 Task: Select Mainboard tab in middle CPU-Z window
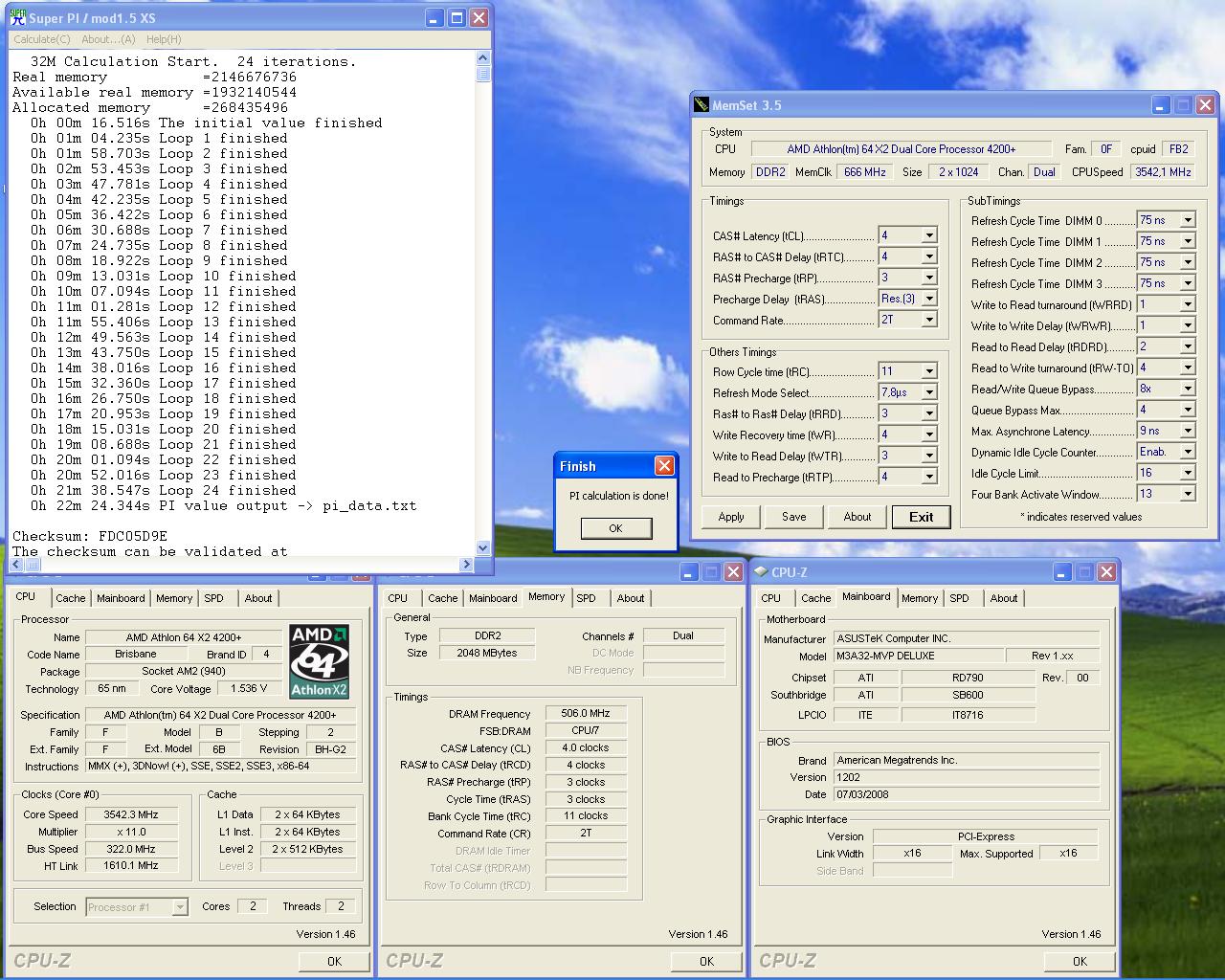493,598
